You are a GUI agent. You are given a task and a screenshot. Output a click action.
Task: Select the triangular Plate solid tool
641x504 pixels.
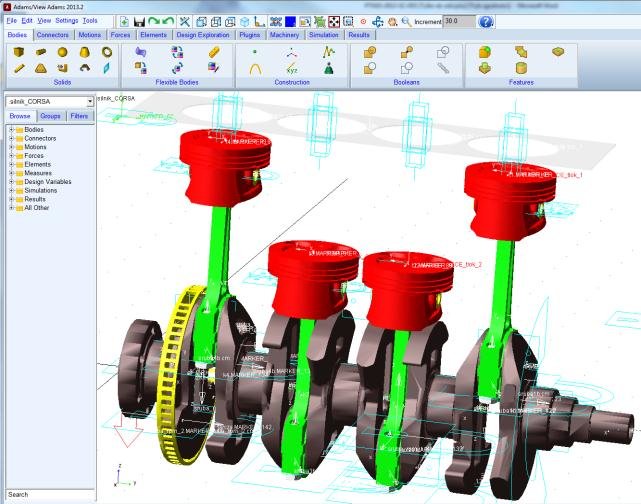pos(41,68)
